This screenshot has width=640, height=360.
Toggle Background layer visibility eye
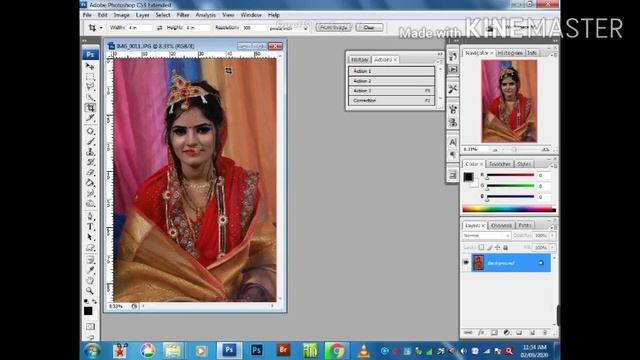[x=466, y=263]
